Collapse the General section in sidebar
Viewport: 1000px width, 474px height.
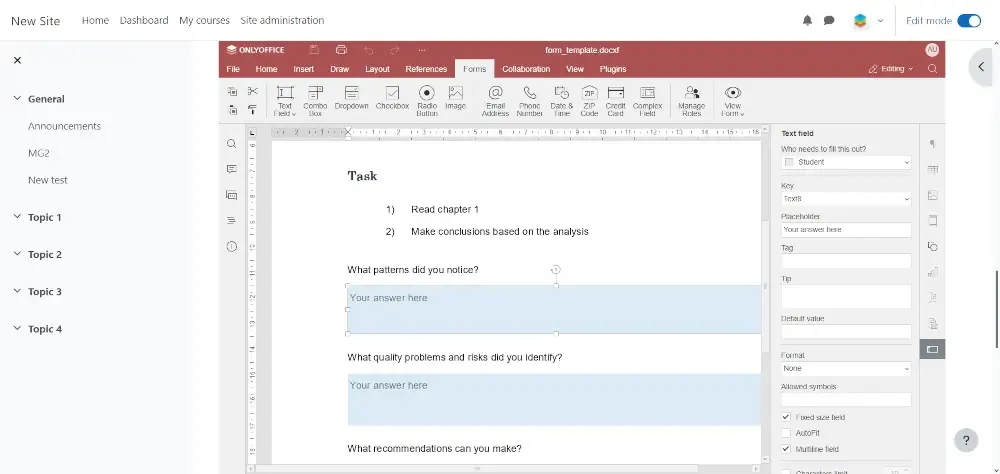pyautogui.click(x=17, y=99)
